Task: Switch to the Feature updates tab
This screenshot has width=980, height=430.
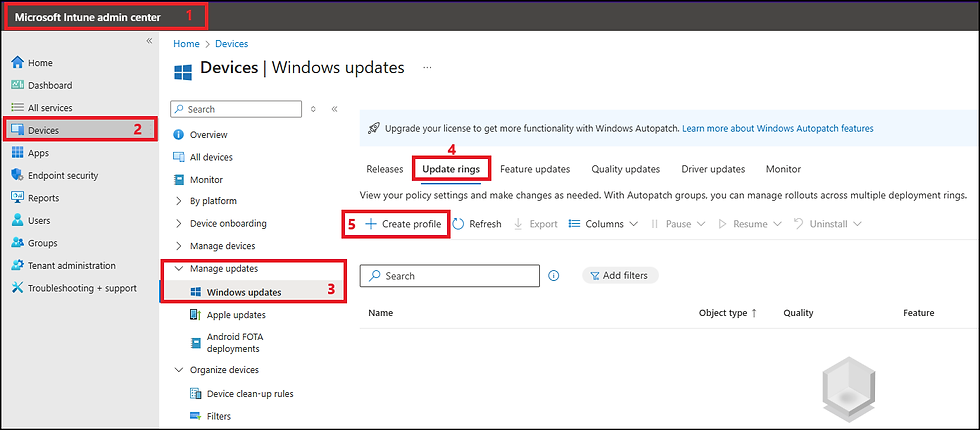Action: tap(535, 169)
